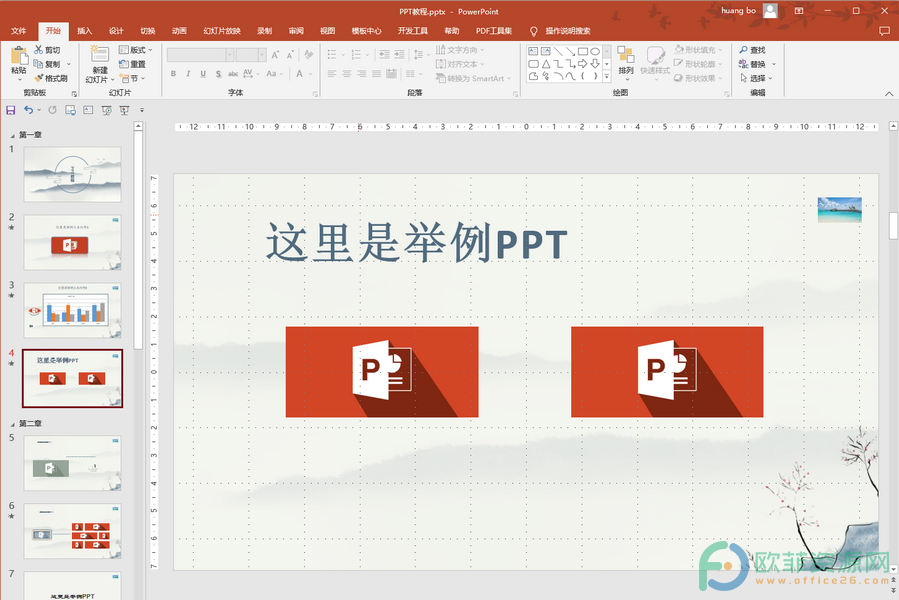The image size is (899, 600).
Task: Click the Paste clipboard icon
Action: (18, 56)
